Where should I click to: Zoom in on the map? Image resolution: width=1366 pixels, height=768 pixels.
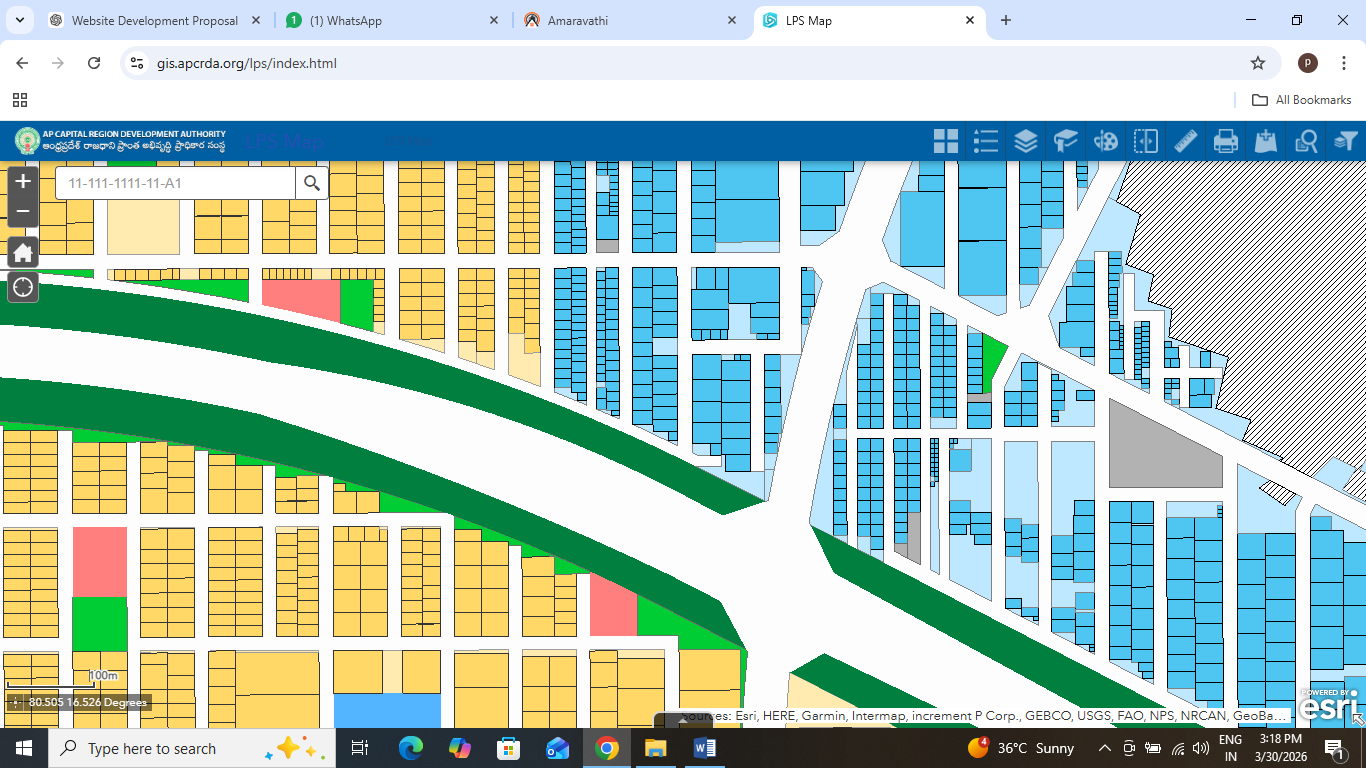[23, 182]
